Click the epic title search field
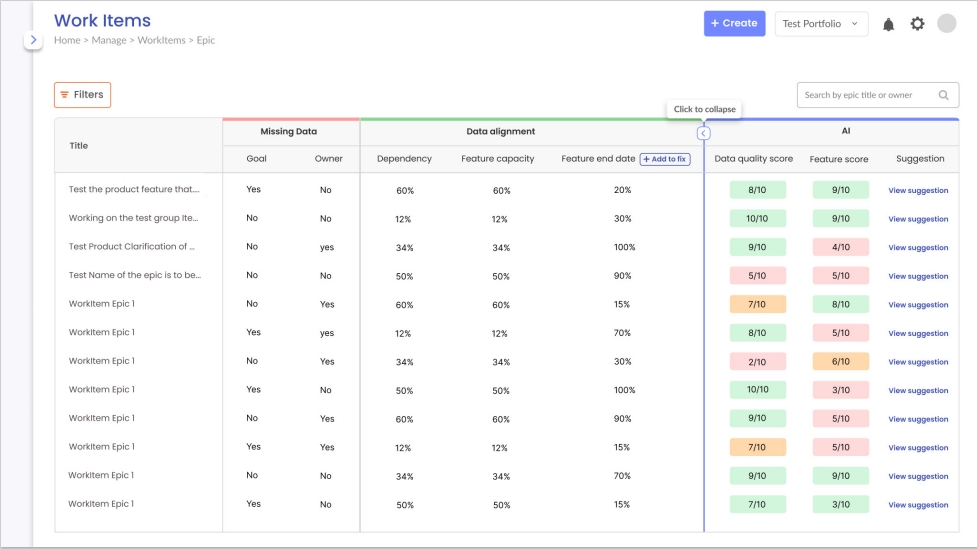This screenshot has width=977, height=549. [865, 95]
